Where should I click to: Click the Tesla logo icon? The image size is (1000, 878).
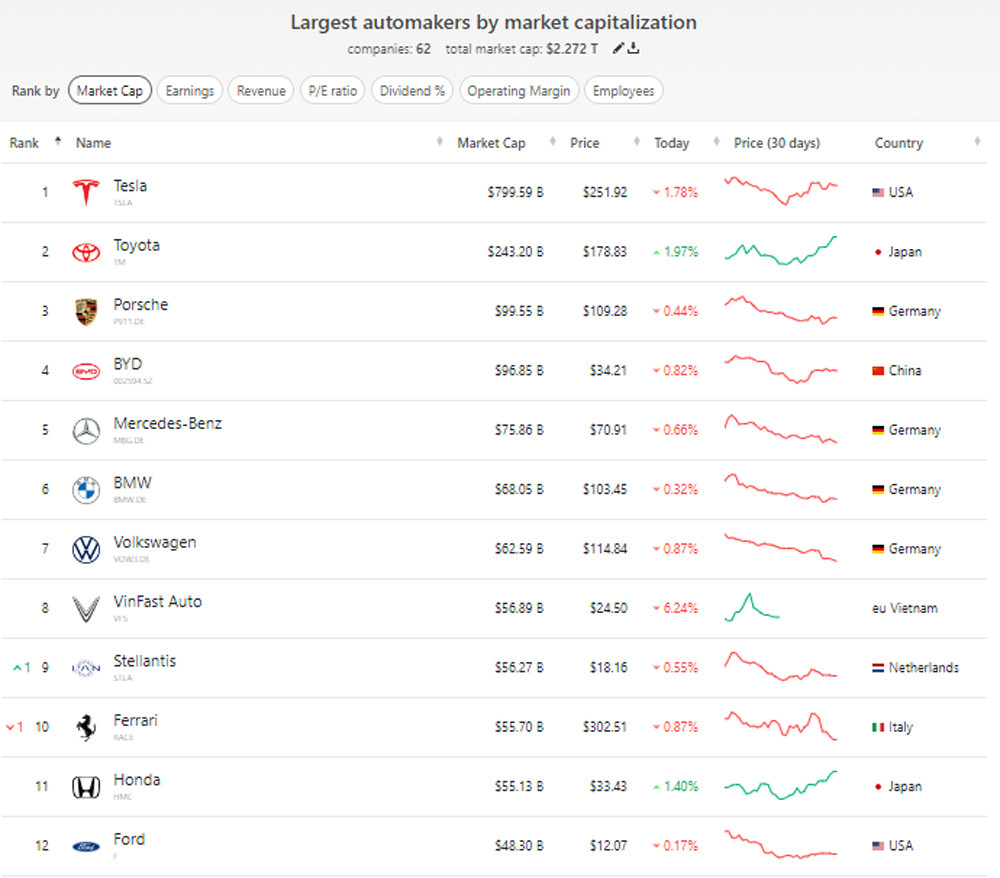(87, 192)
